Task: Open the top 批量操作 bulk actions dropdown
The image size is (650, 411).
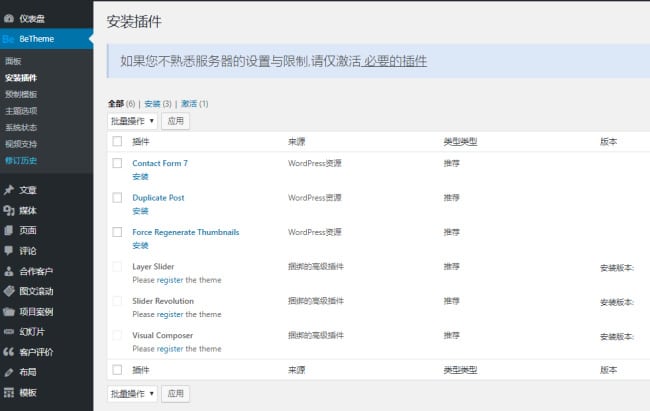Action: click(132, 121)
